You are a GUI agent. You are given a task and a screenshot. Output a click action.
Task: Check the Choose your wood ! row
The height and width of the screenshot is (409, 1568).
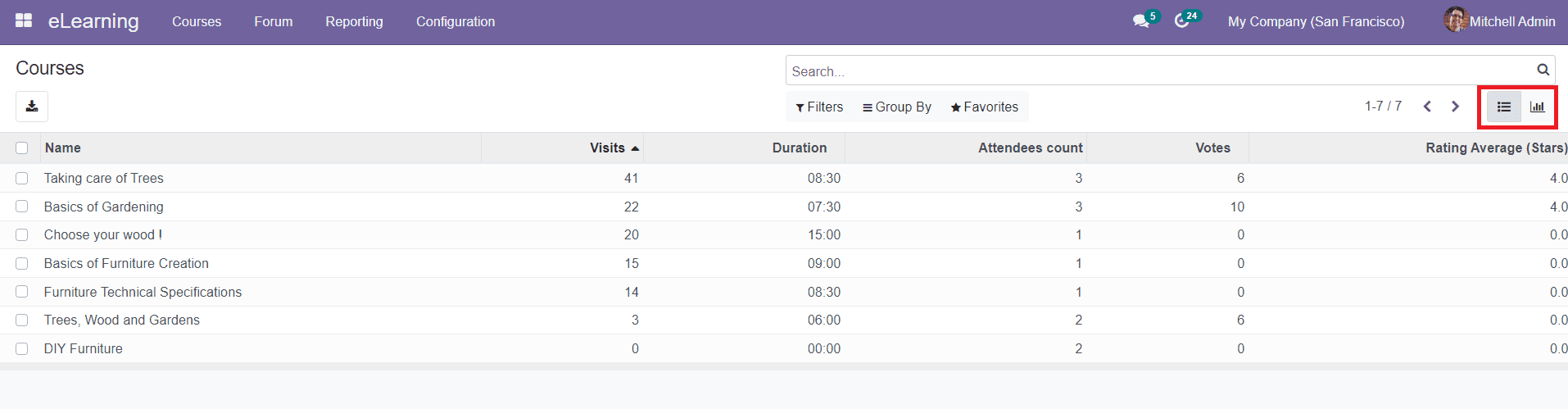point(22,234)
